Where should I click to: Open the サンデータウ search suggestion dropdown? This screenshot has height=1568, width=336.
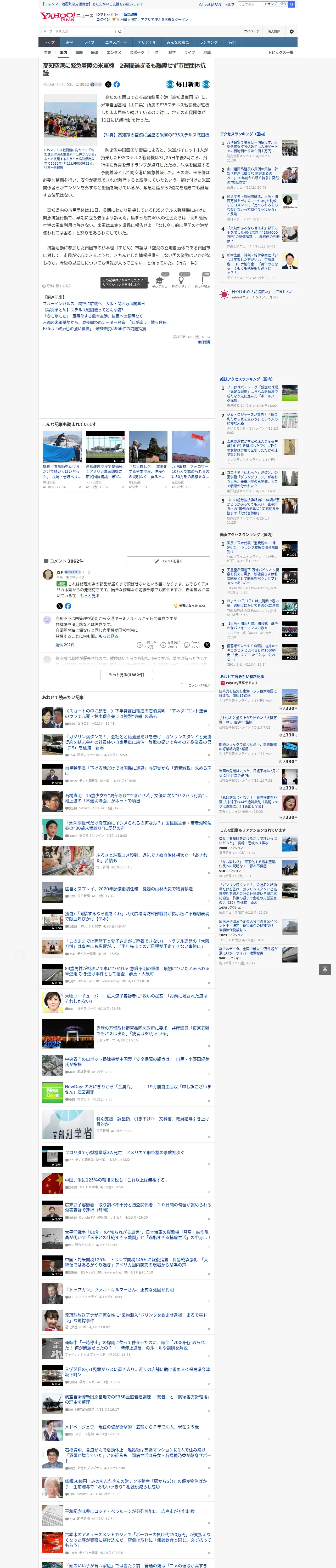tap(275, 4)
